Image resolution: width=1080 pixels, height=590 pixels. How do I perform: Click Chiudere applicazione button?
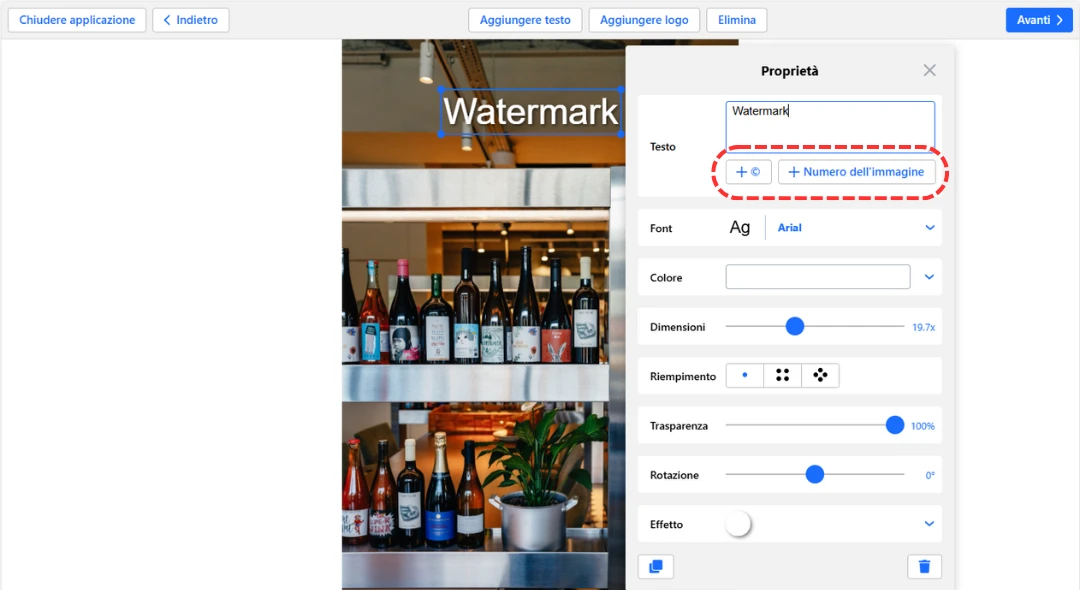[x=77, y=20]
